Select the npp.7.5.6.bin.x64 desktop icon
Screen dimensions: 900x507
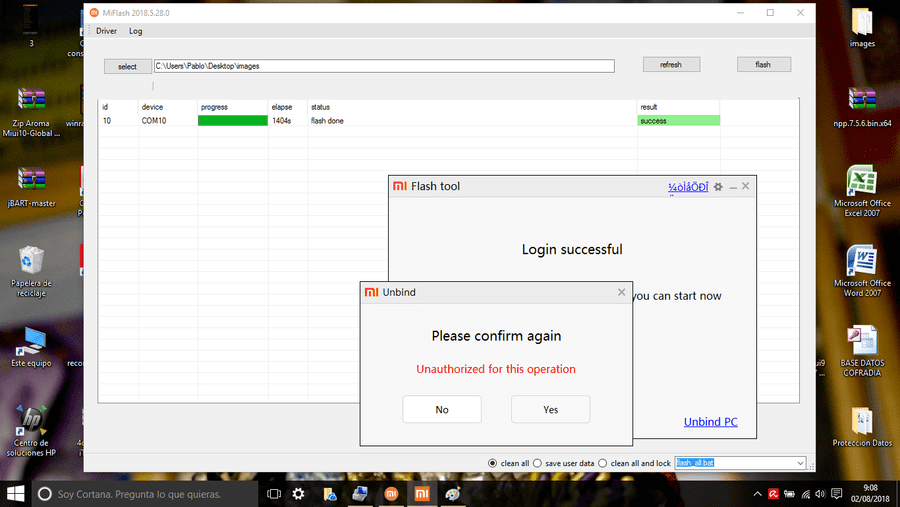tap(862, 107)
